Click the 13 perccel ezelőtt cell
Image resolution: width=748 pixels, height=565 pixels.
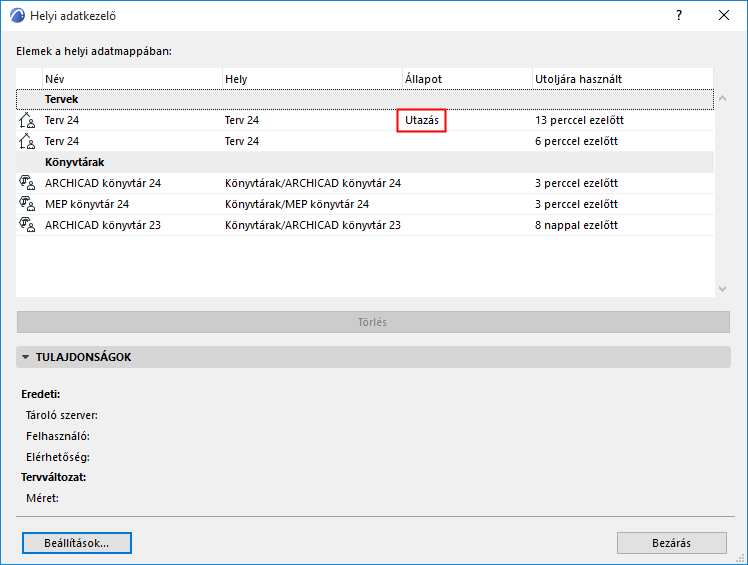(579, 120)
